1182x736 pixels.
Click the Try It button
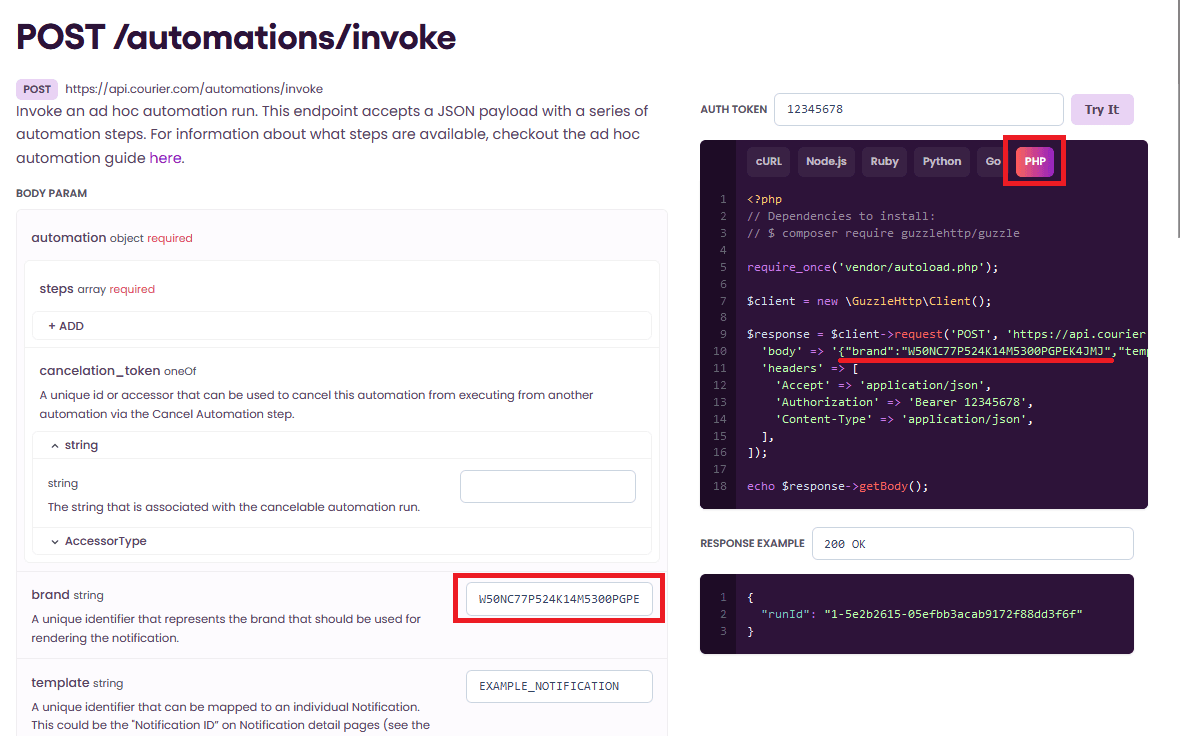pos(1101,109)
